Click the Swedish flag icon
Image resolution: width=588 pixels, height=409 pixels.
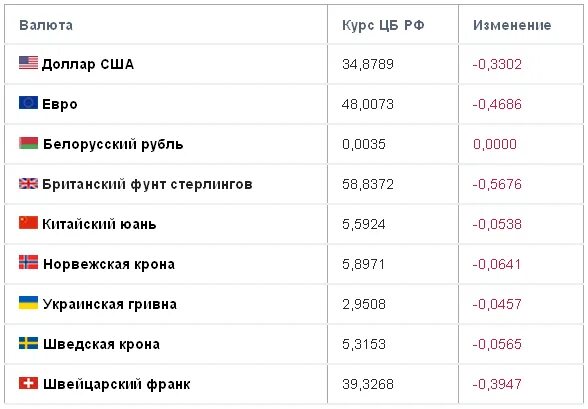click(28, 343)
